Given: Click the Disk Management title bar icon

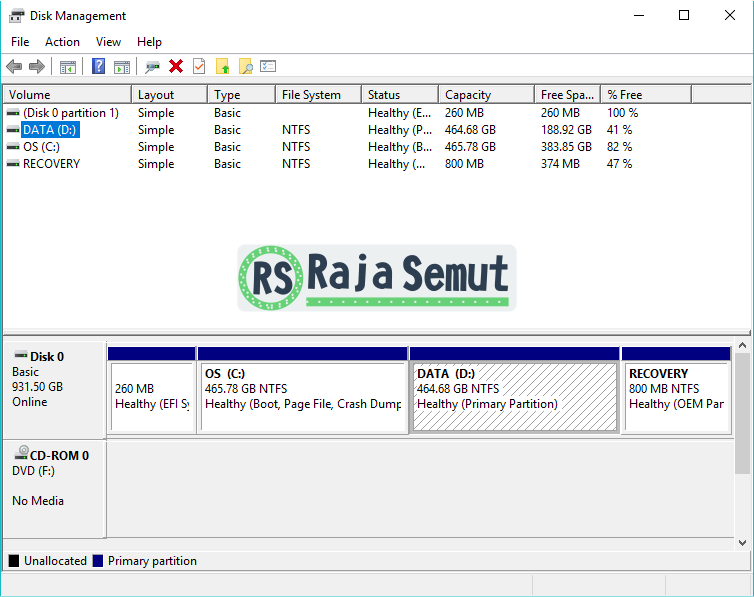Looking at the screenshot, I should coord(16,16).
